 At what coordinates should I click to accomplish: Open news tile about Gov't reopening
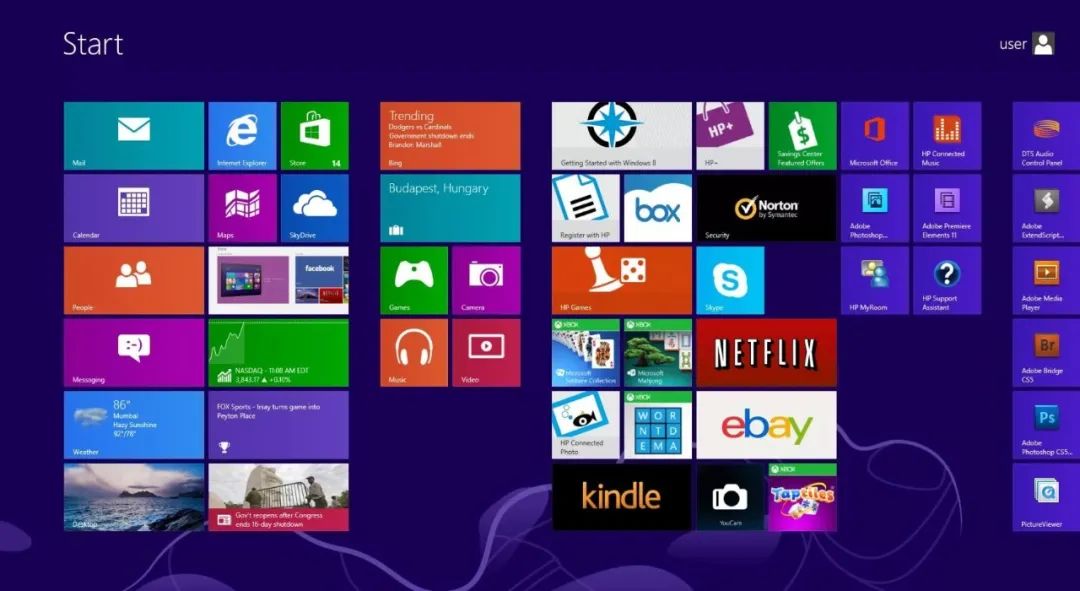[278, 497]
